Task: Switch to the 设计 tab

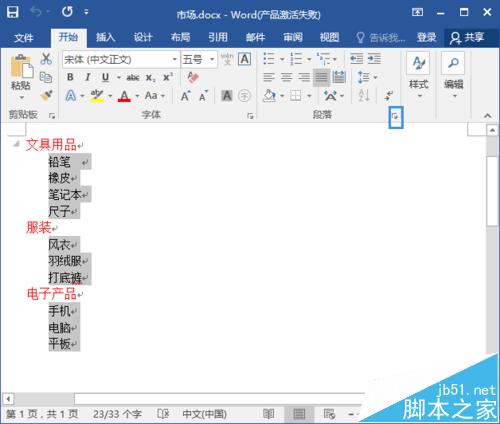Action: pos(143,37)
